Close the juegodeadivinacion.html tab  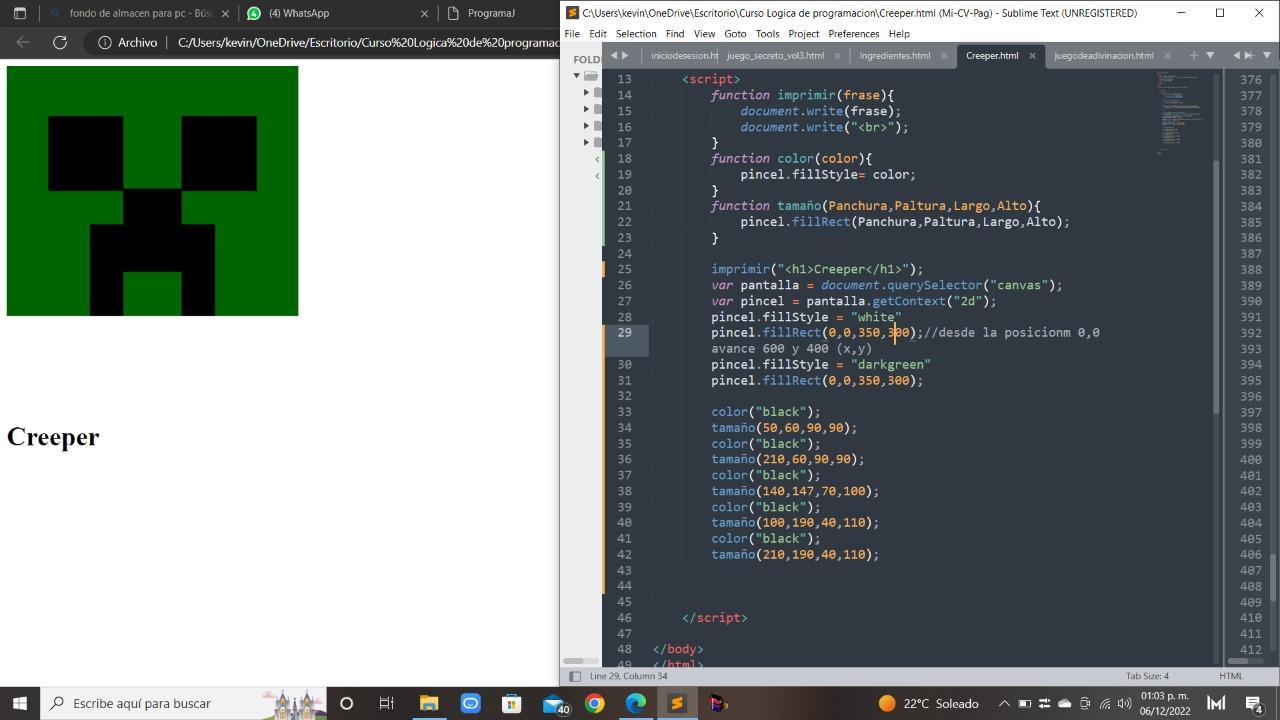coord(1167,56)
